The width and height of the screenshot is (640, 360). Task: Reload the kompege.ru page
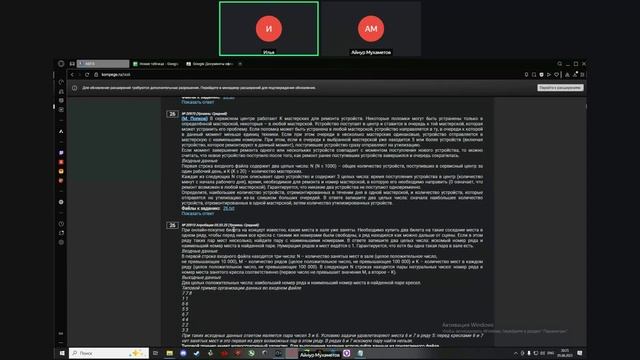coord(87,75)
